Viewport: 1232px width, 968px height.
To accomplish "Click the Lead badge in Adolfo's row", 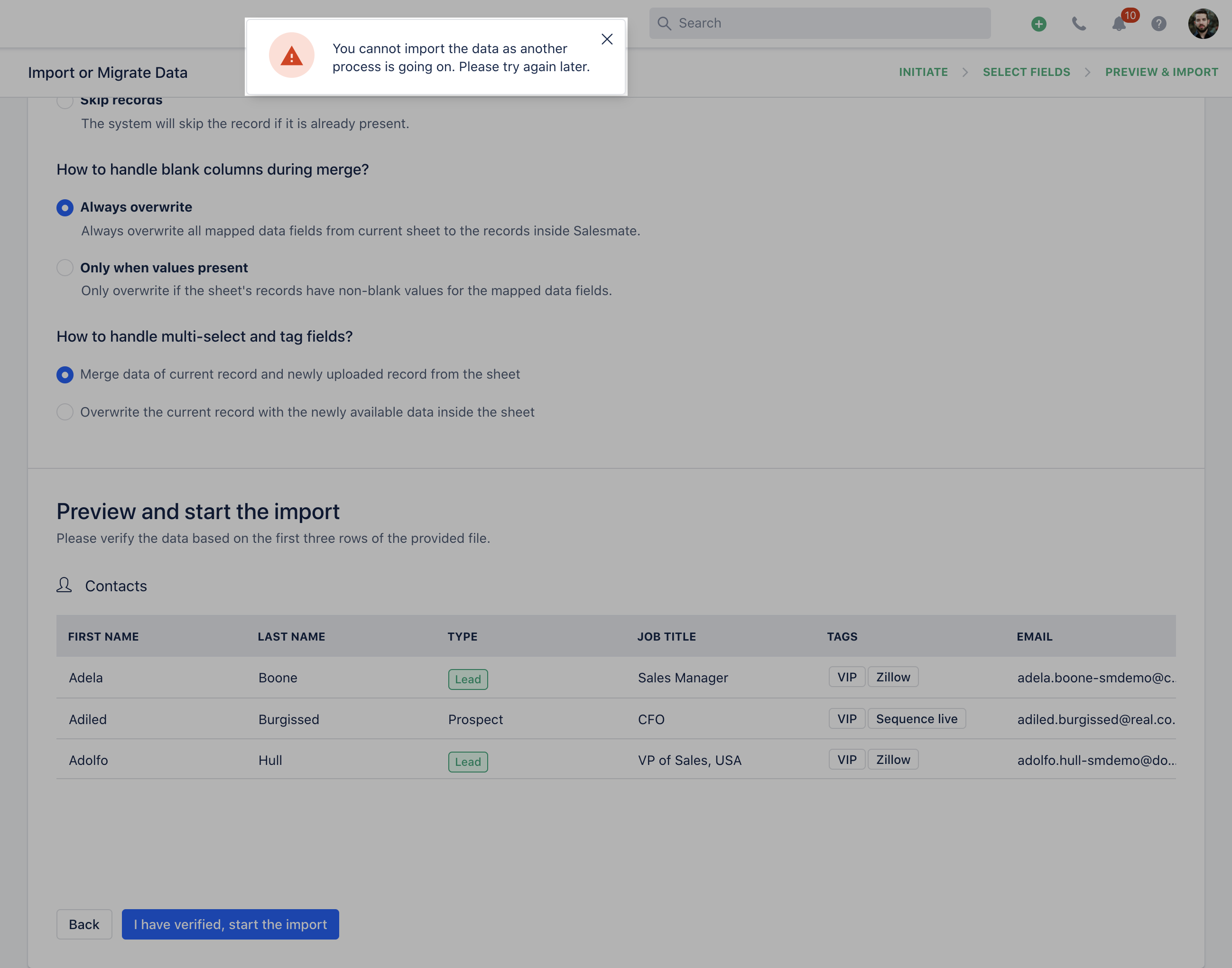I will [x=468, y=762].
